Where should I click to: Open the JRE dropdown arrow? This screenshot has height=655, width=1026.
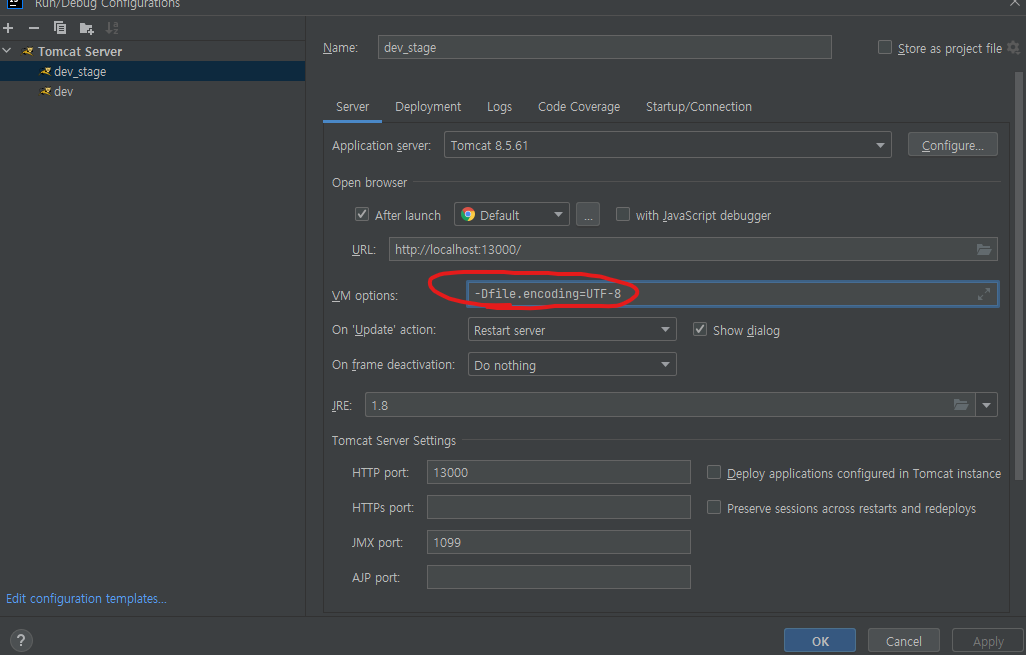coord(986,405)
